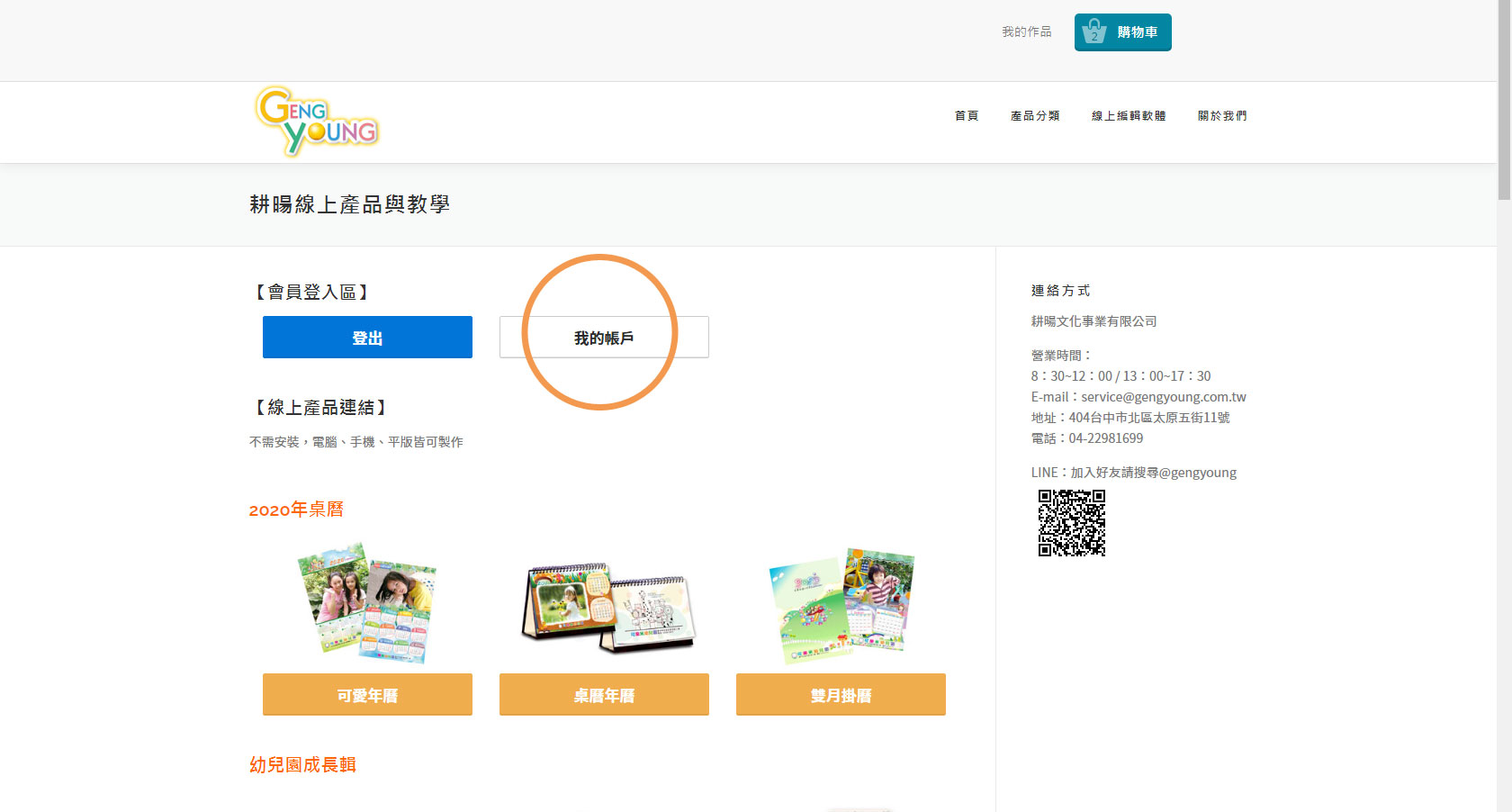The image size is (1512, 812).
Task: Click the 可愛年曆 orange button
Action: [367, 695]
